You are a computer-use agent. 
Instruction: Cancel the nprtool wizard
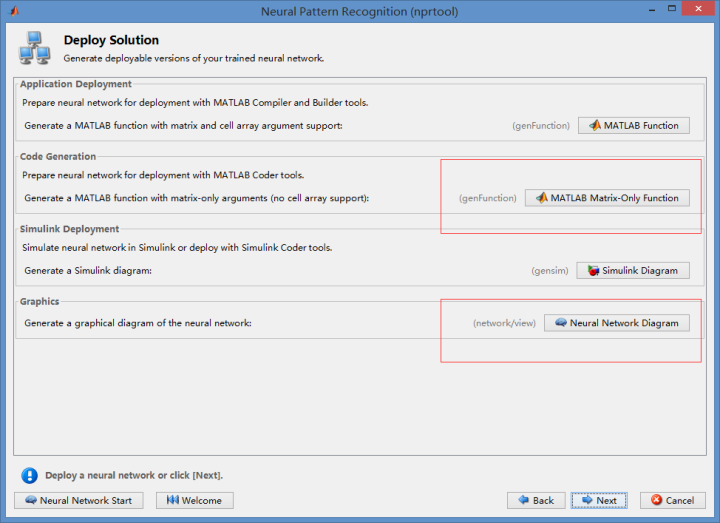point(673,501)
